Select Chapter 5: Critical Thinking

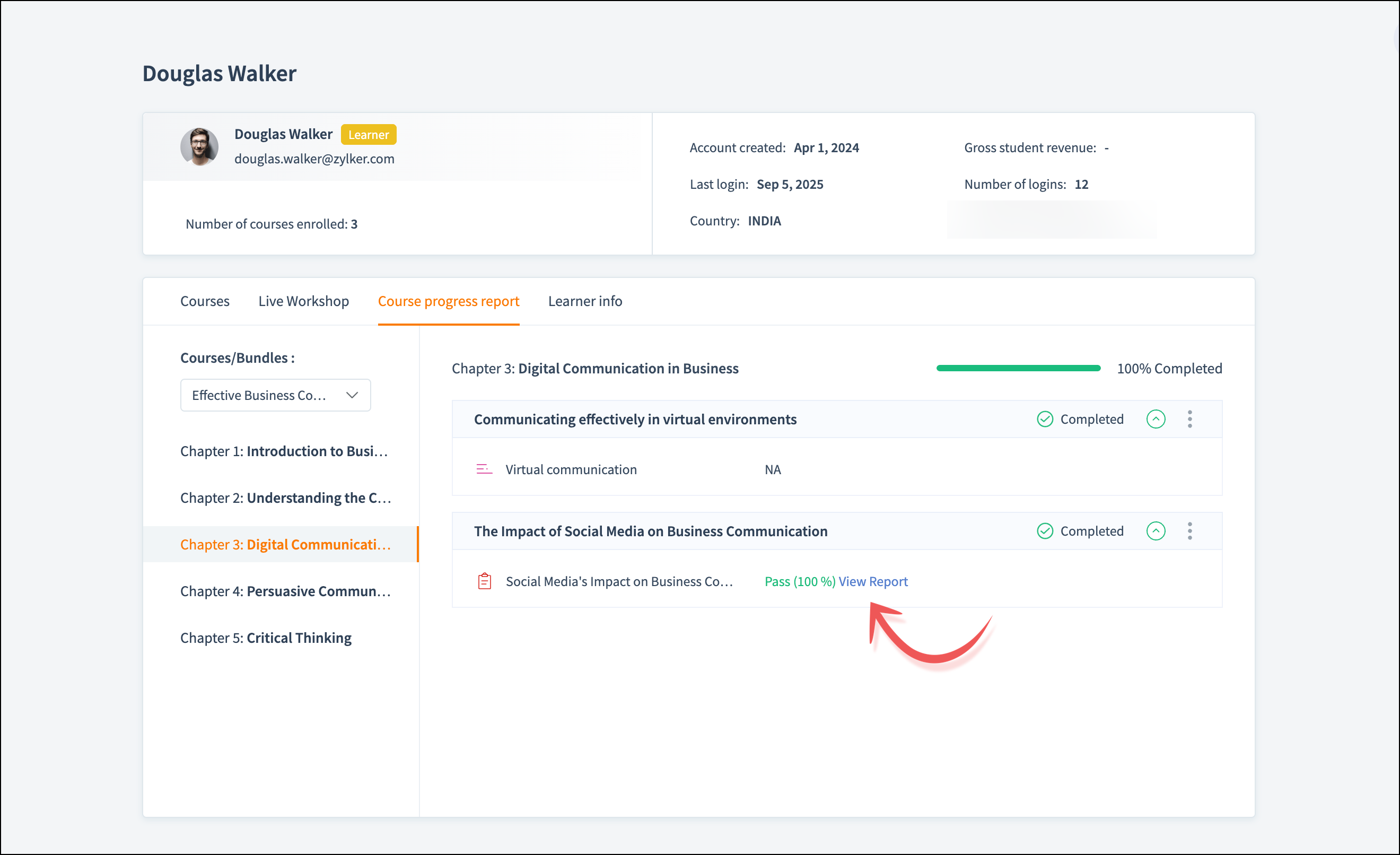point(266,638)
